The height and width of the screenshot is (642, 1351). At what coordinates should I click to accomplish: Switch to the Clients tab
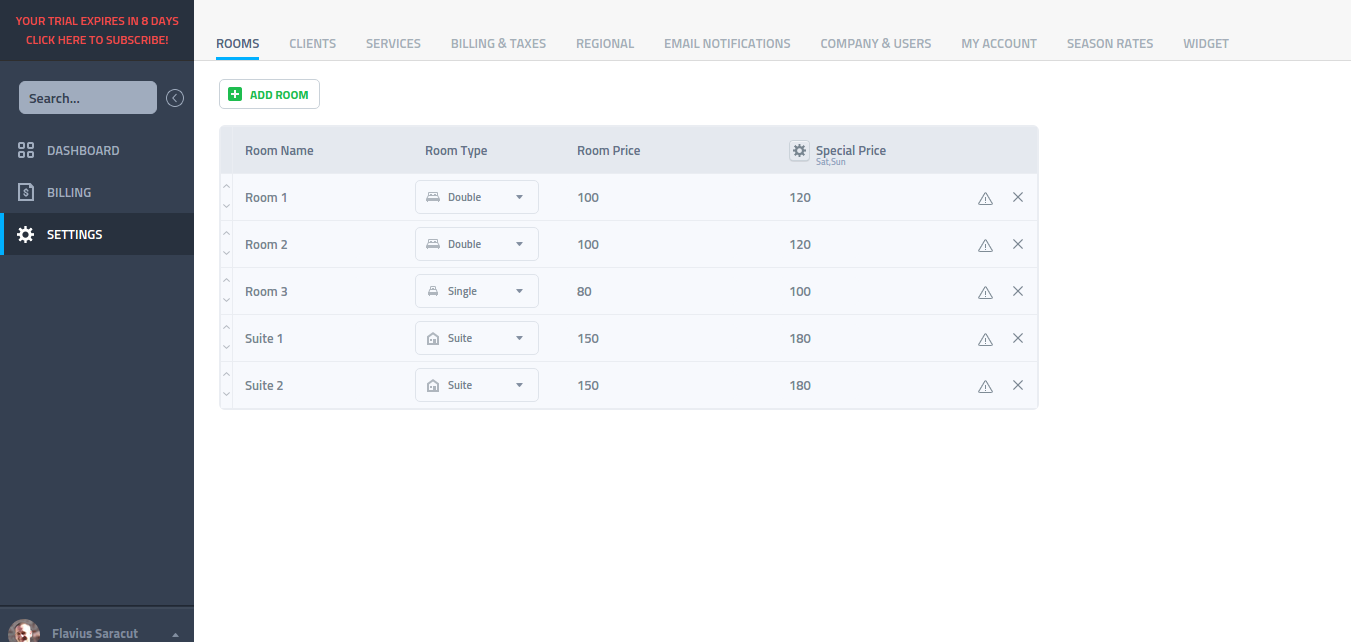click(x=313, y=43)
